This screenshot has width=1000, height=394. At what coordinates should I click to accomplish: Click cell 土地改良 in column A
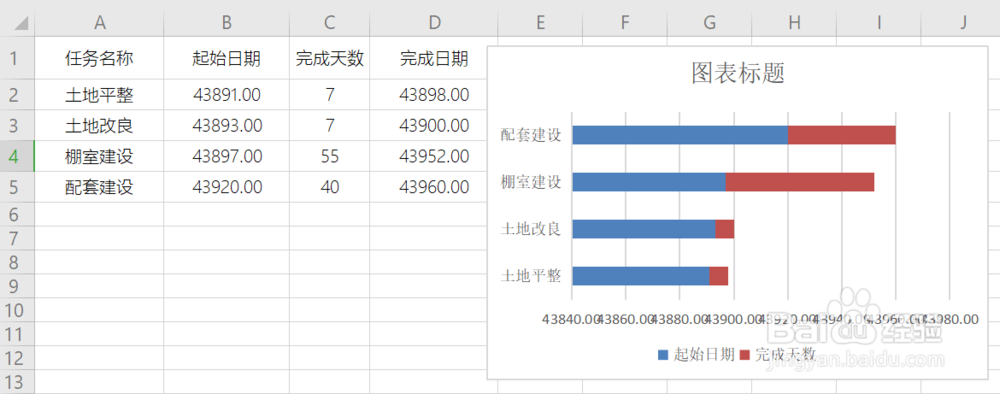point(99,126)
